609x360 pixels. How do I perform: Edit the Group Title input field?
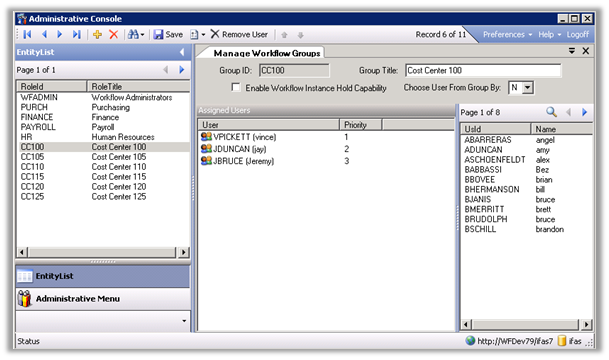[x=483, y=70]
